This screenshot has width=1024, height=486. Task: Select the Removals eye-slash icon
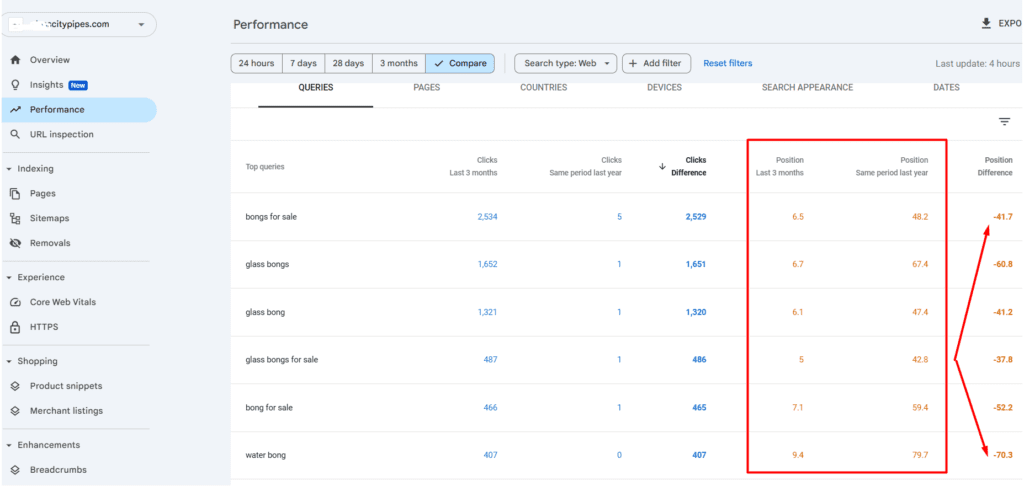(x=15, y=243)
